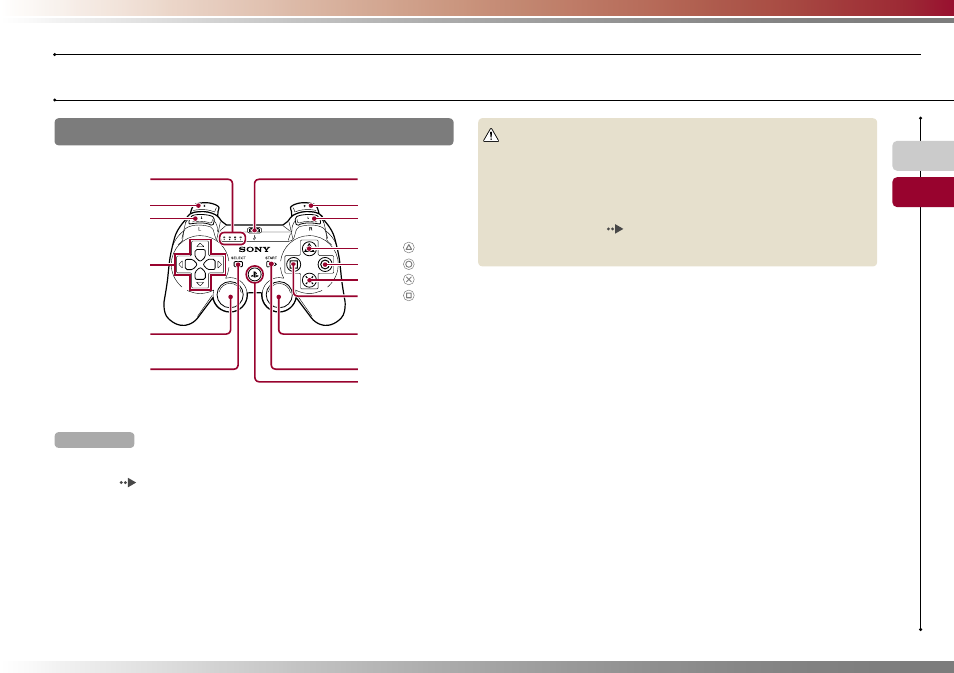Click the warning triangle caution icon
Viewport: 954px width, 673px height.
(491, 135)
